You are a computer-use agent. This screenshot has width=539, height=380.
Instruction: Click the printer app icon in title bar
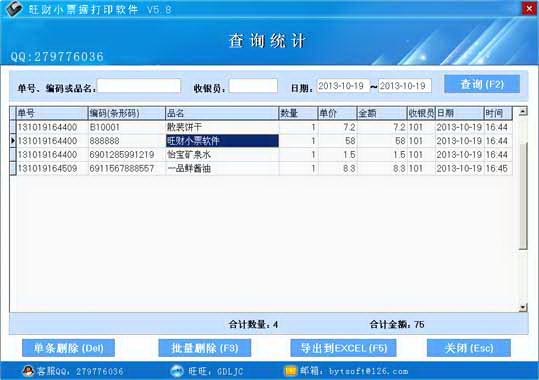pyautogui.click(x=14, y=9)
